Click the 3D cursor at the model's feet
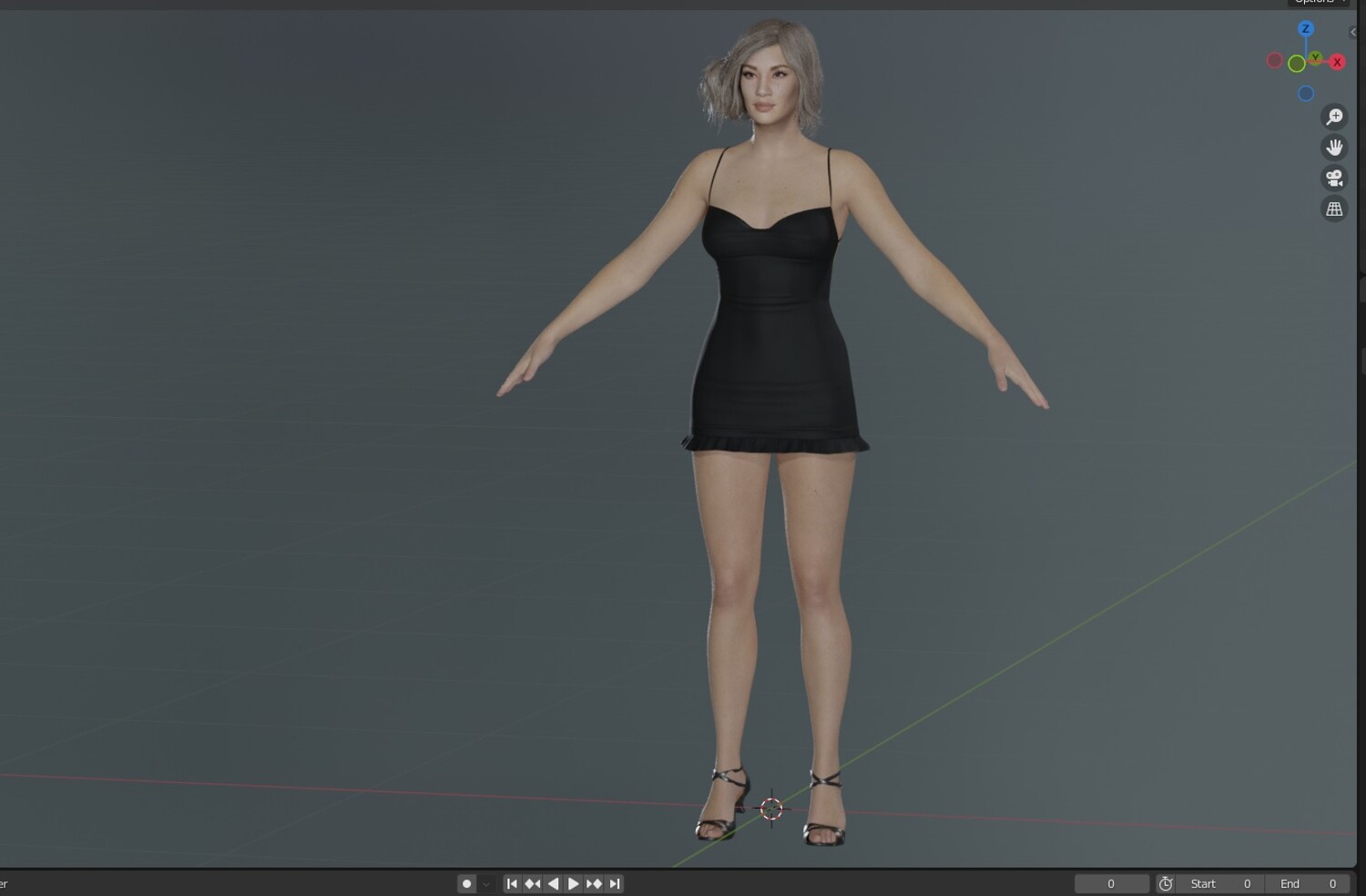This screenshot has width=1366, height=896. (771, 809)
